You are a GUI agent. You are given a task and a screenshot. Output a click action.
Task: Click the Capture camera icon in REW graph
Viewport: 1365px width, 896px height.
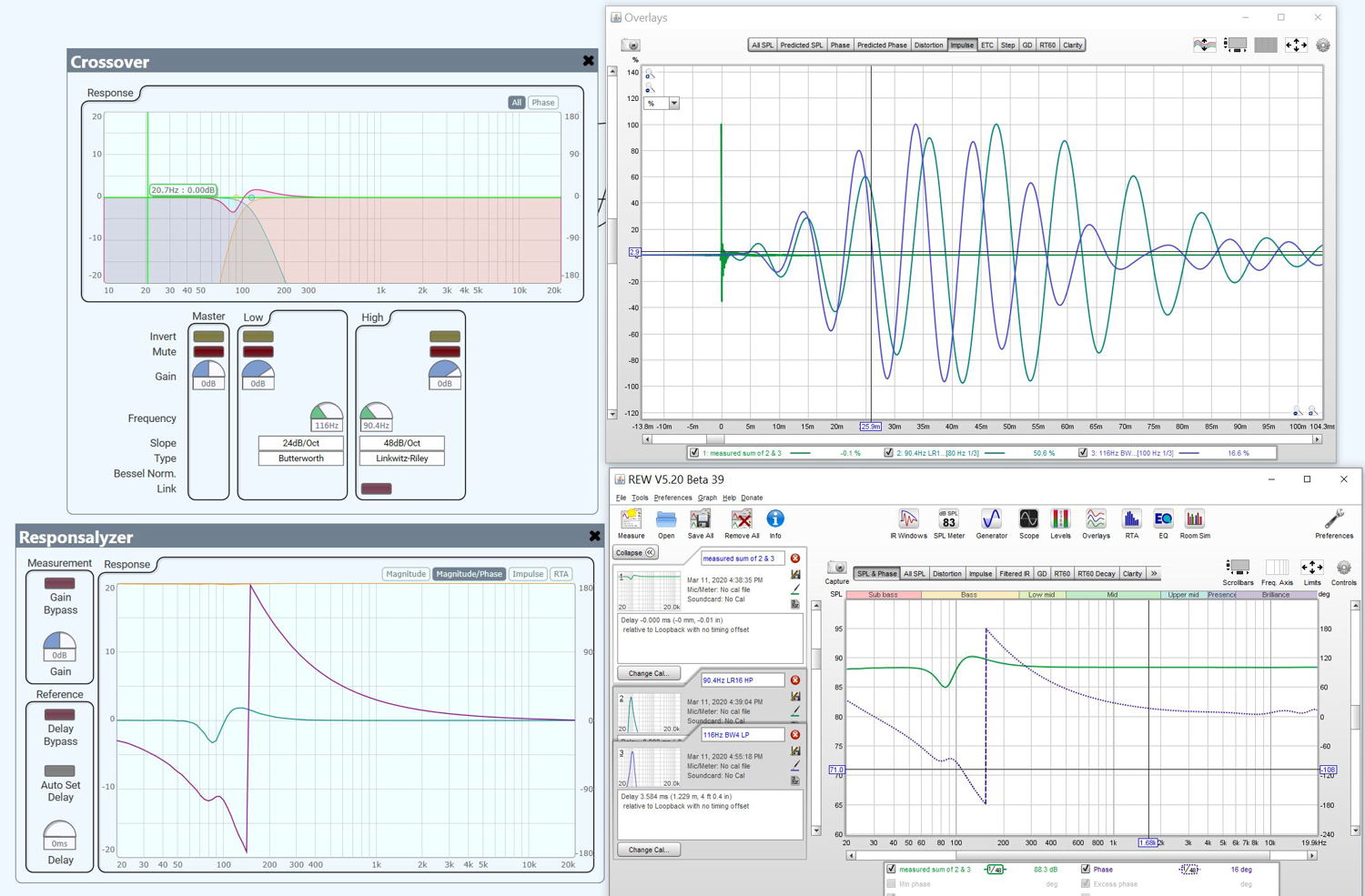point(837,568)
